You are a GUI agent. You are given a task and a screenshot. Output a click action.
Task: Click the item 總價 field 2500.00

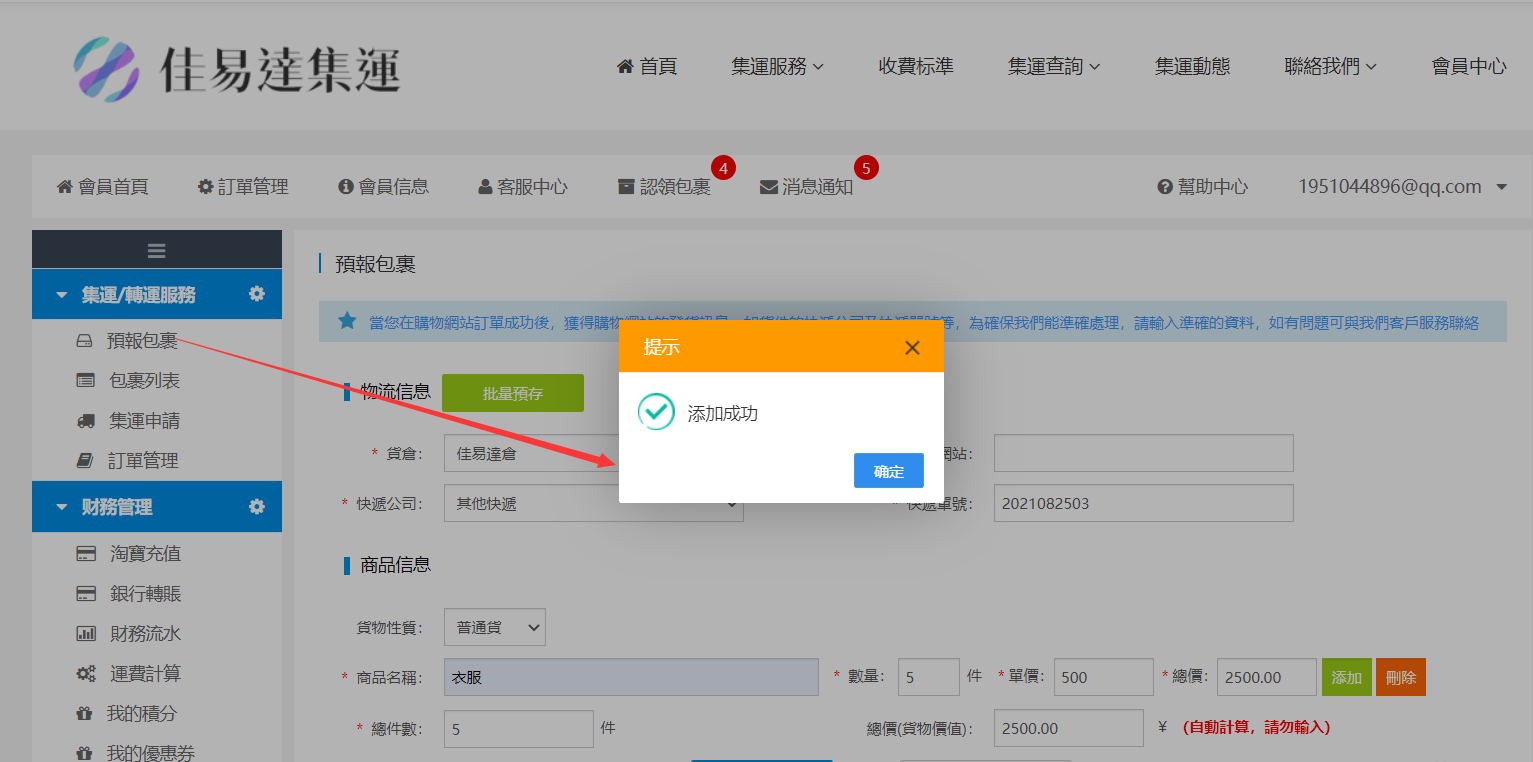pos(1267,677)
